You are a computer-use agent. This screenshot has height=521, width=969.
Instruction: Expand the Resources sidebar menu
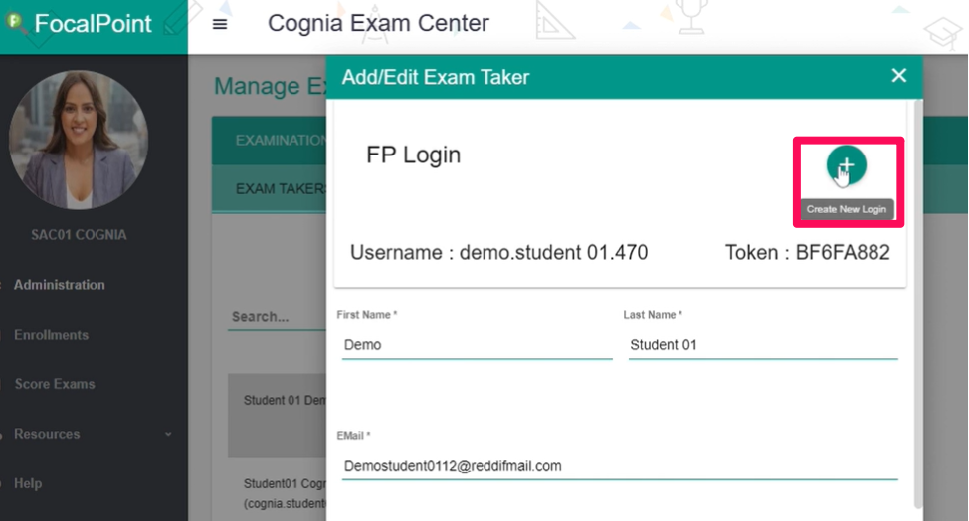point(93,434)
